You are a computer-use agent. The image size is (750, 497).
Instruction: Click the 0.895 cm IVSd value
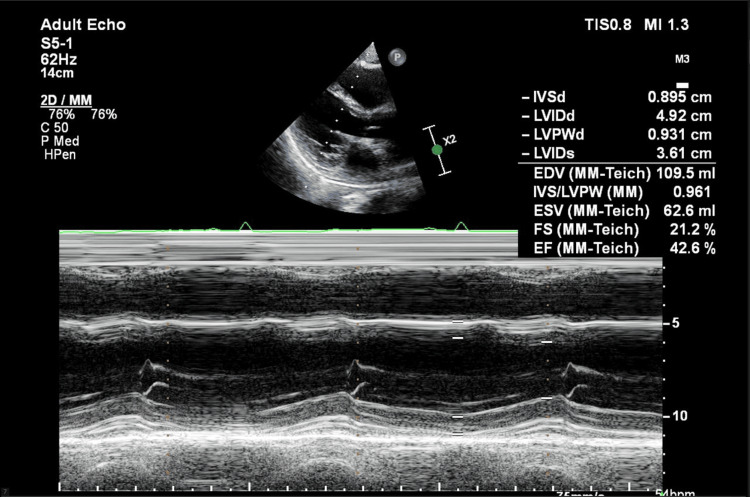[x=680, y=97]
